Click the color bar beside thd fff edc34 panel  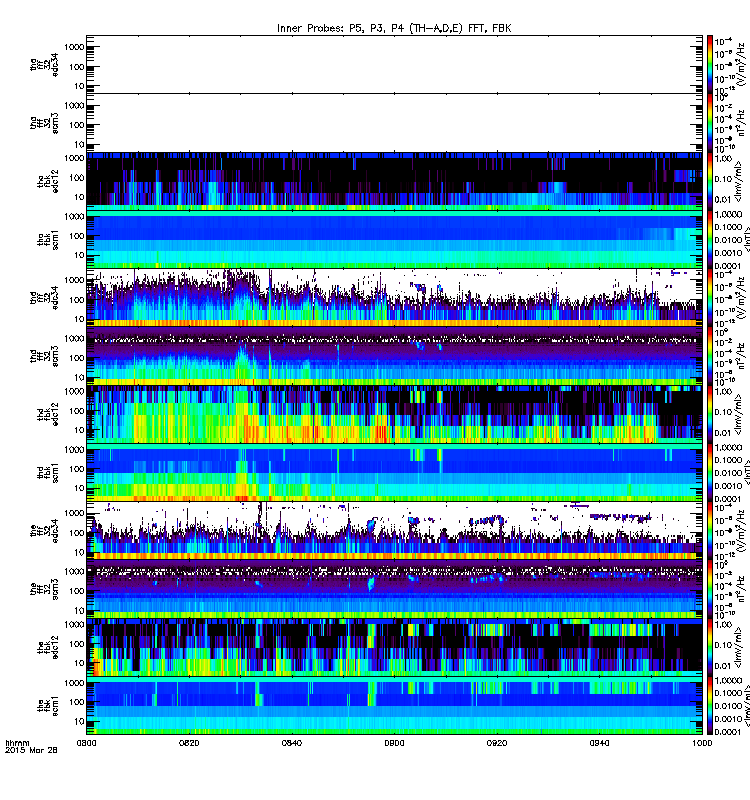710,297
